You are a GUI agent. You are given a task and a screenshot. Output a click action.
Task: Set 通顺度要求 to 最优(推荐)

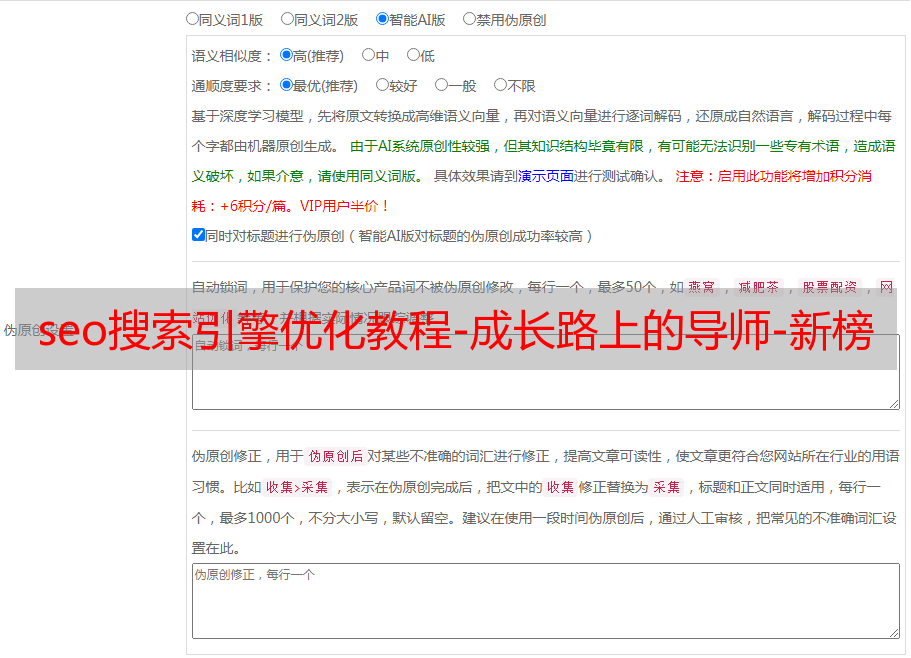(x=286, y=85)
